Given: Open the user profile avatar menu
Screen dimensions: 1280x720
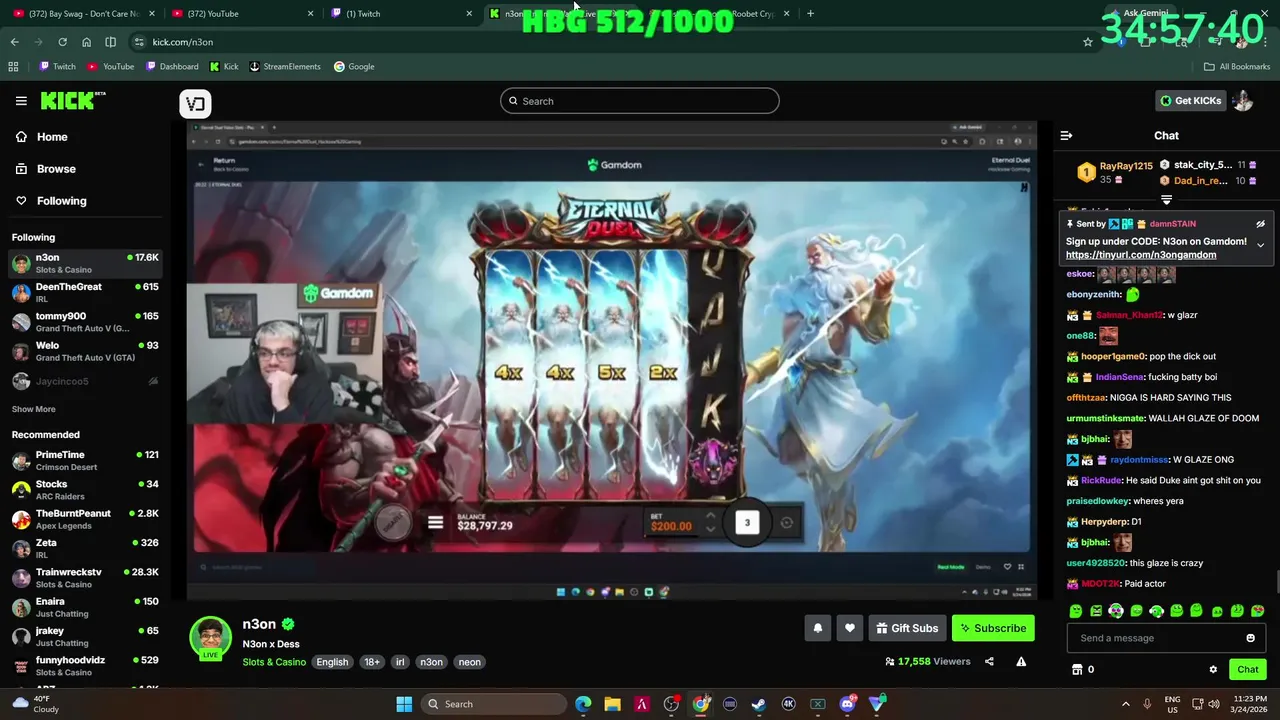Looking at the screenshot, I should click(x=1243, y=100).
